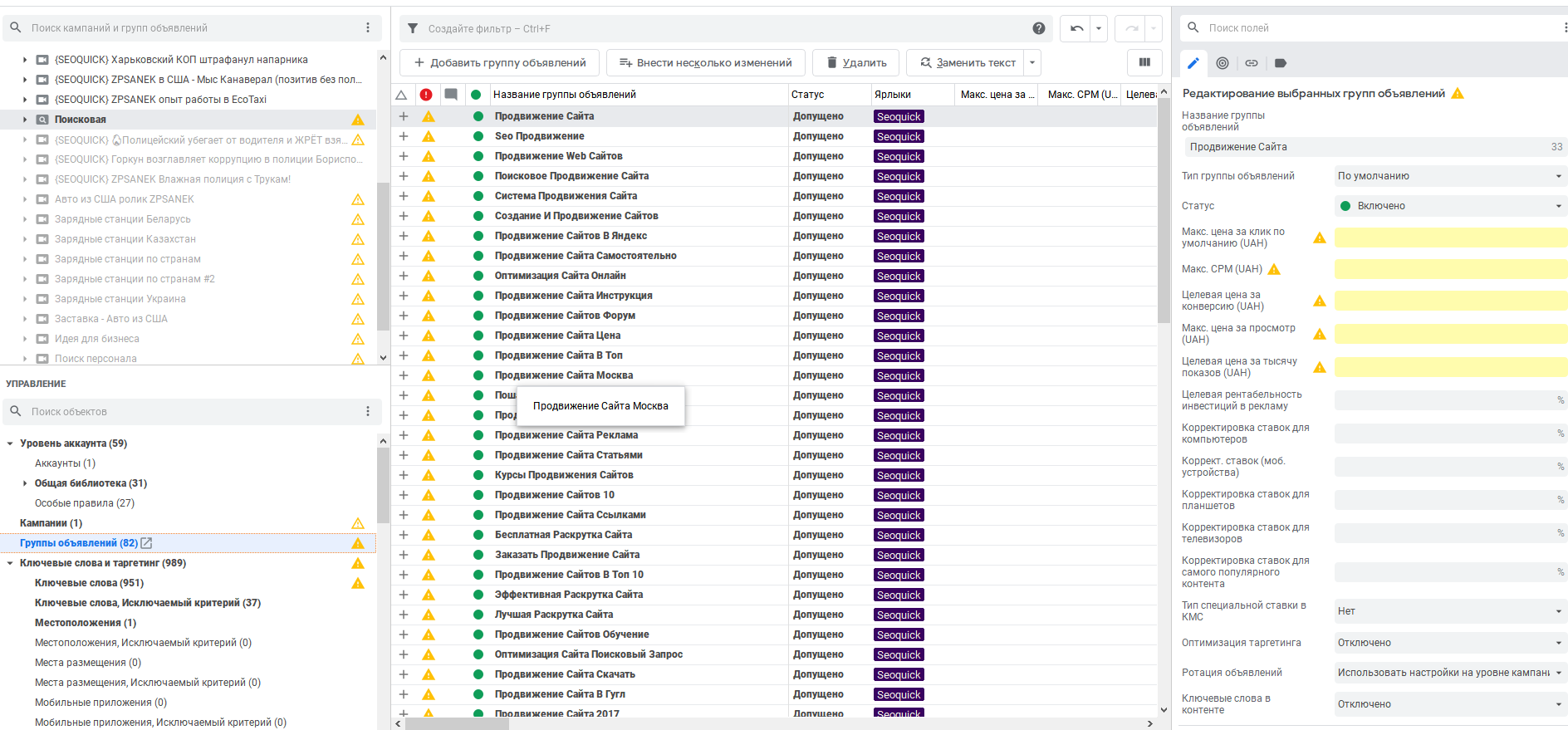Viewport: 1568px width, 730px height.
Task: Open the column chooser icon
Action: click(1144, 62)
